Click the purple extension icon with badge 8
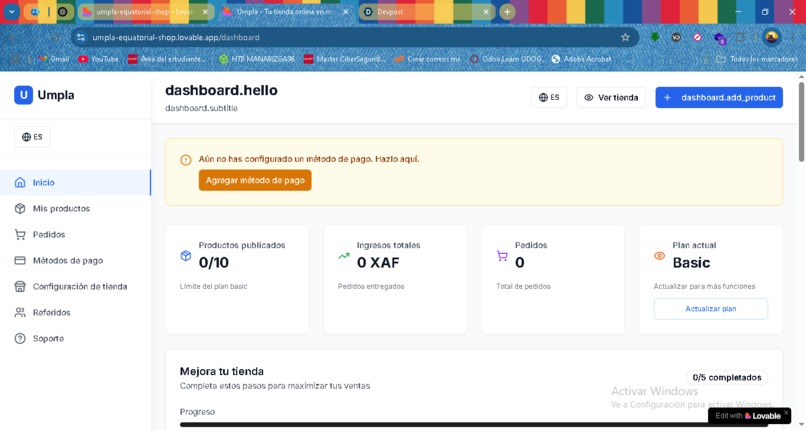The width and height of the screenshot is (806, 430). [720, 38]
